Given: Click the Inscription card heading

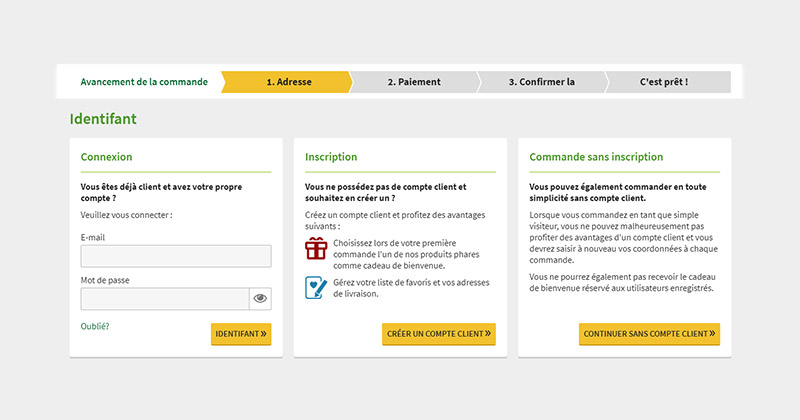Looking at the screenshot, I should (331, 157).
